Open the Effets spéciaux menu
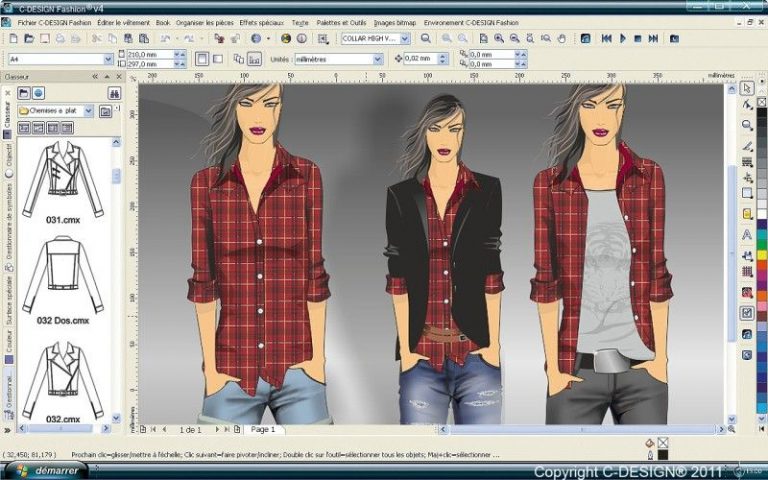The height and width of the screenshot is (480, 768). coord(262,21)
